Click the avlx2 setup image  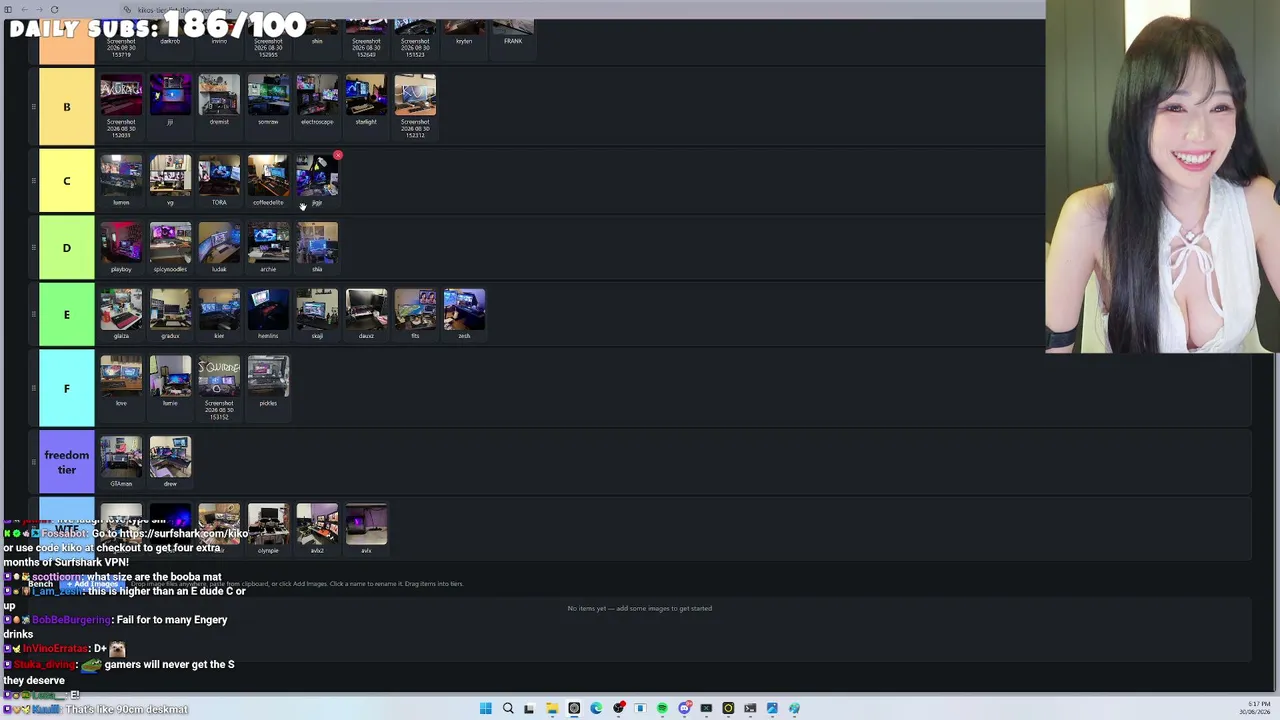coord(317,524)
